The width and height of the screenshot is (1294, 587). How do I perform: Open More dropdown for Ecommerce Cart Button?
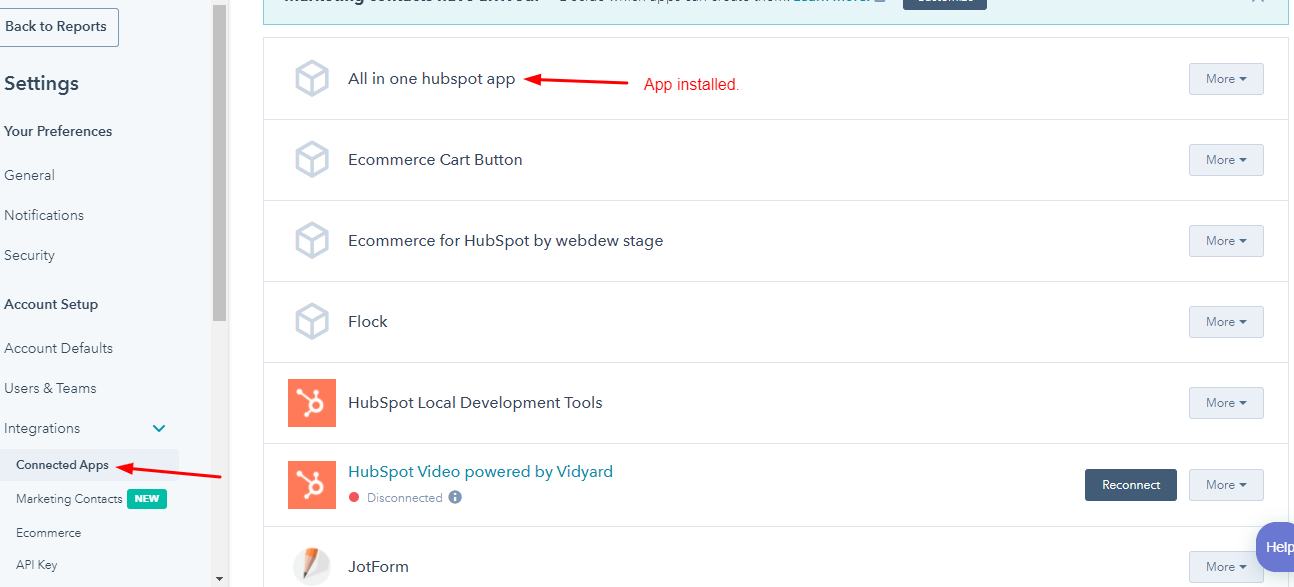[1226, 160]
